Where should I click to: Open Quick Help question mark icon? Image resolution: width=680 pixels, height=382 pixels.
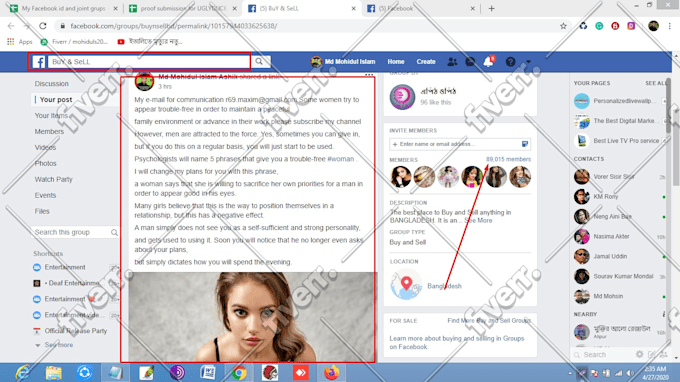[x=510, y=62]
